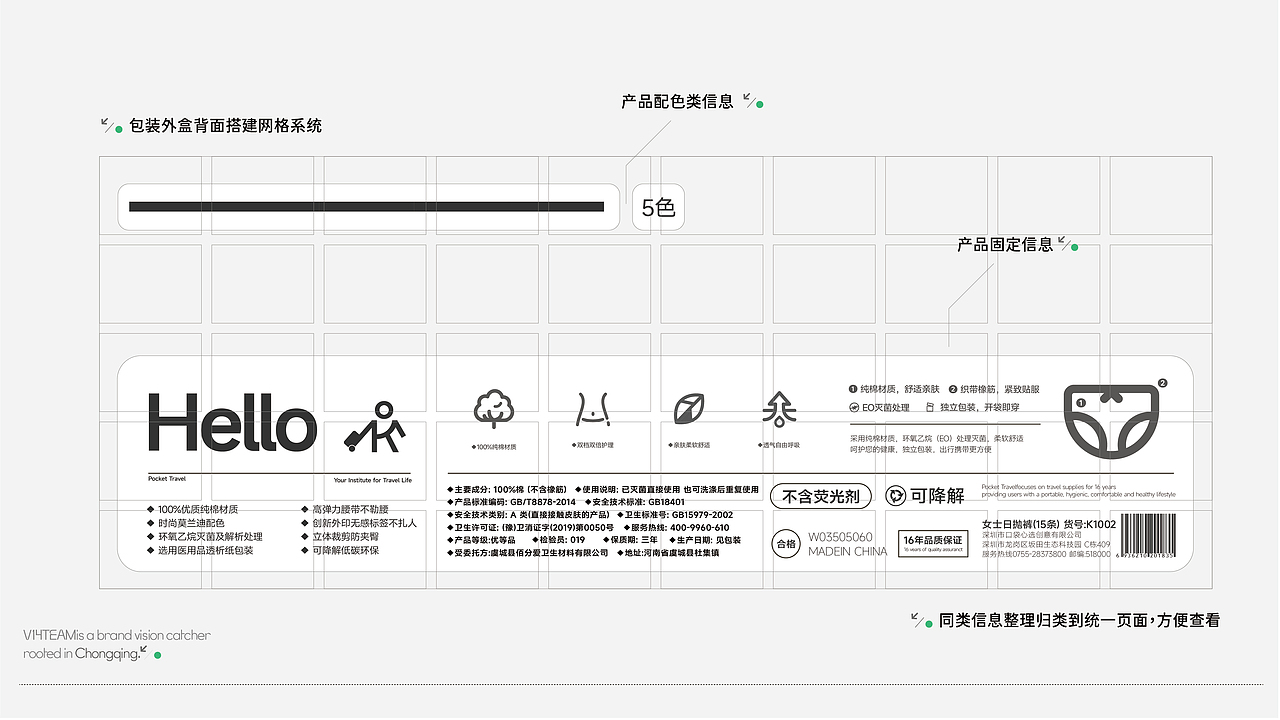Click the bullet 高弹力腰带不勒腰

pos(344,509)
